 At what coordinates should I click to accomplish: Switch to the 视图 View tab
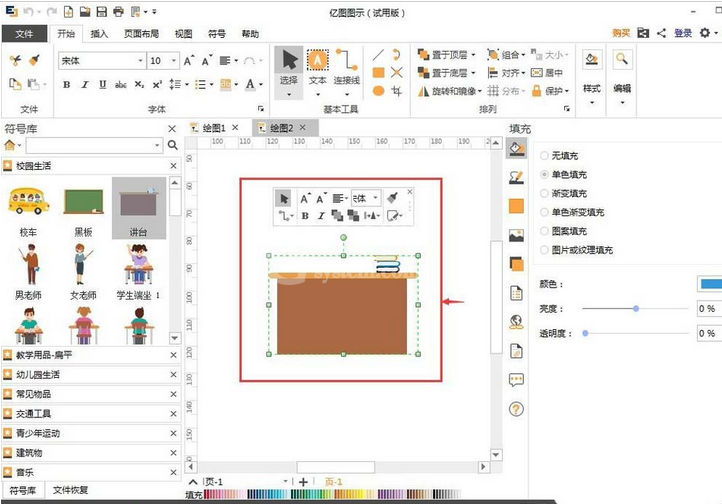[x=183, y=34]
